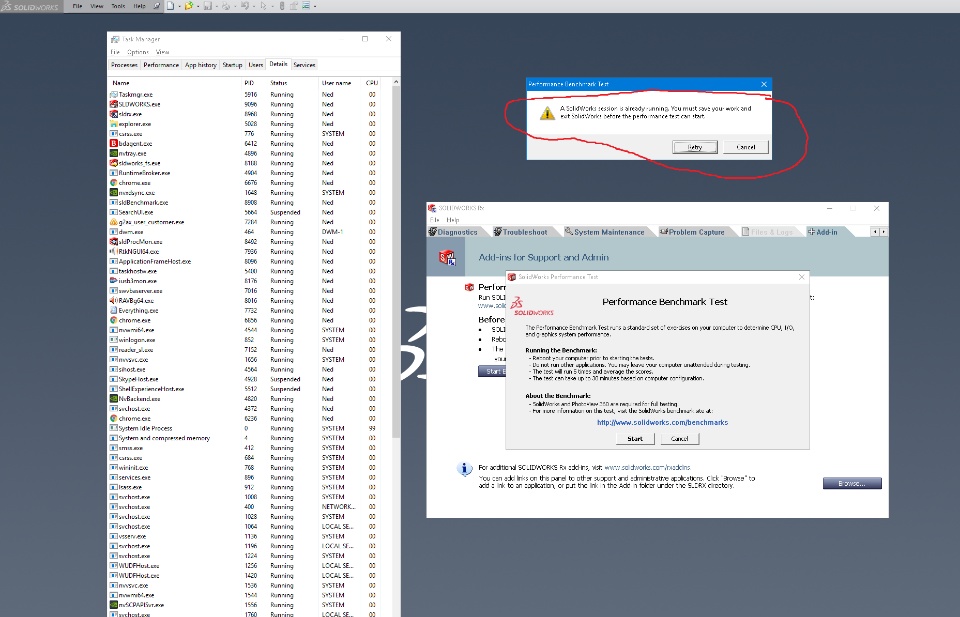Viewport: 960px width, 617px height.
Task: Open the Help menu in SOLIDWORKS Rx window
Action: pyautogui.click(x=452, y=220)
